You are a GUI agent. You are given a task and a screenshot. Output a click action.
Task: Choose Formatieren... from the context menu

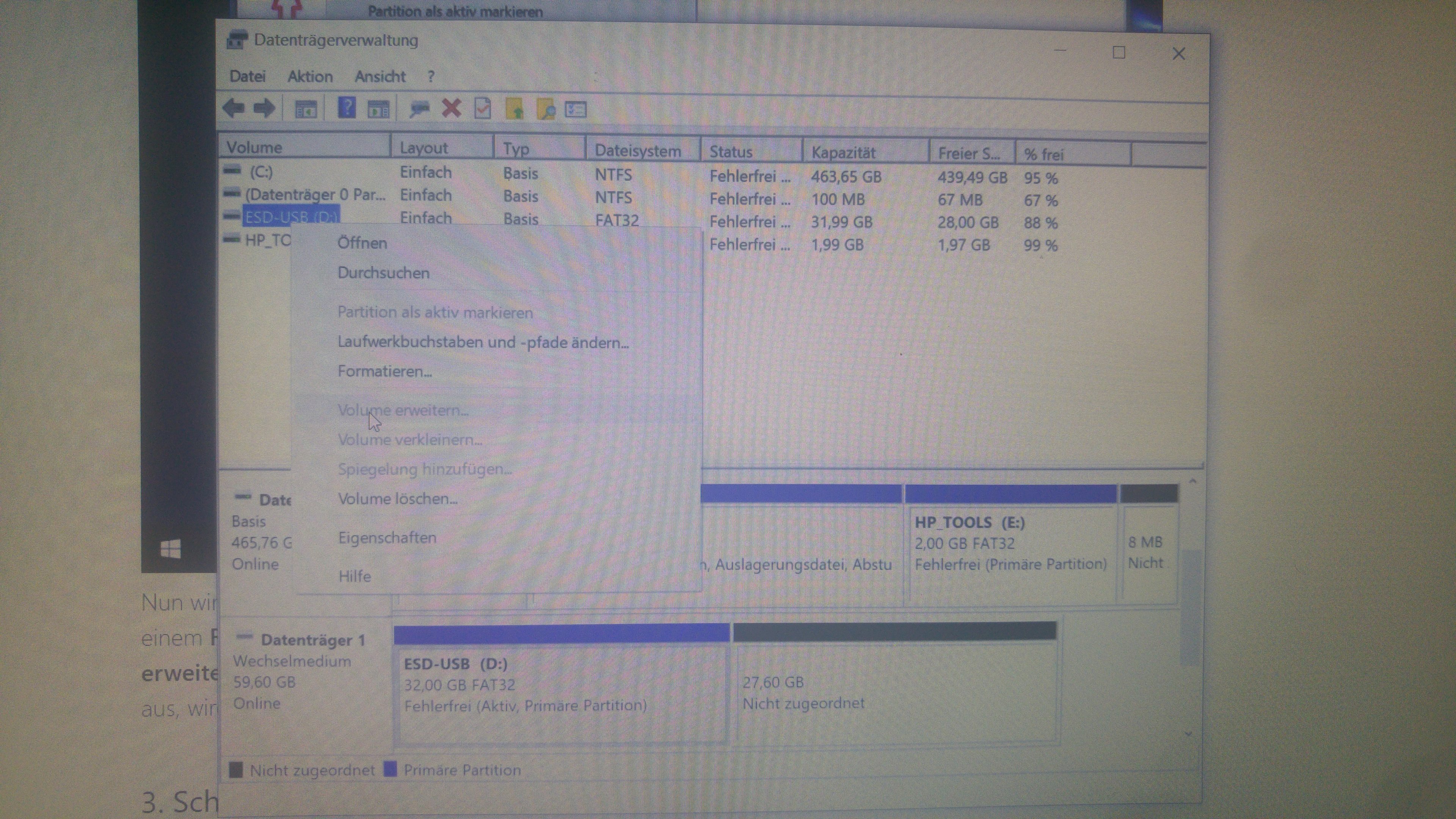point(384,371)
